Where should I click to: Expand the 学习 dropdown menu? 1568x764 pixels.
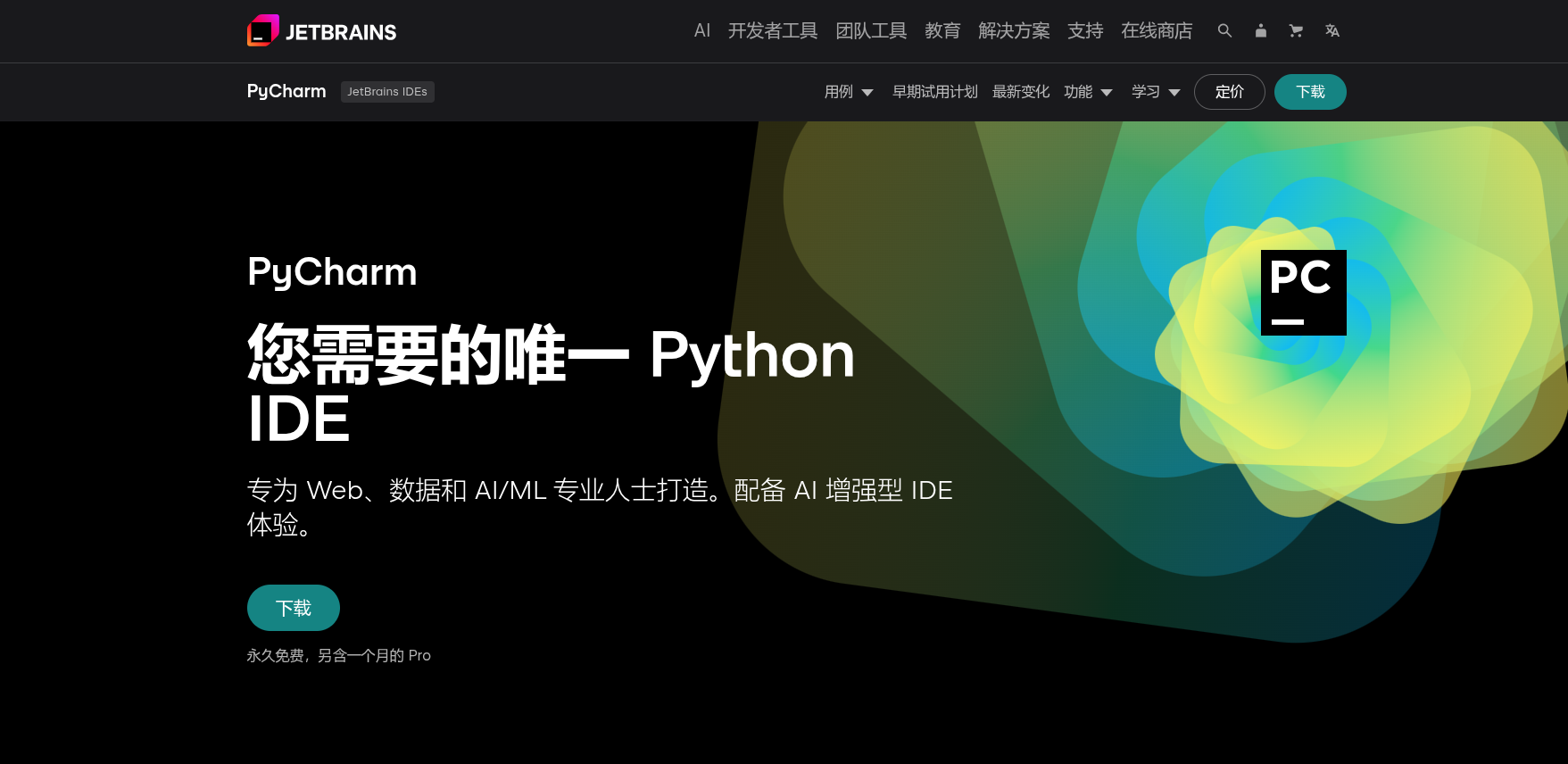coord(1156,92)
